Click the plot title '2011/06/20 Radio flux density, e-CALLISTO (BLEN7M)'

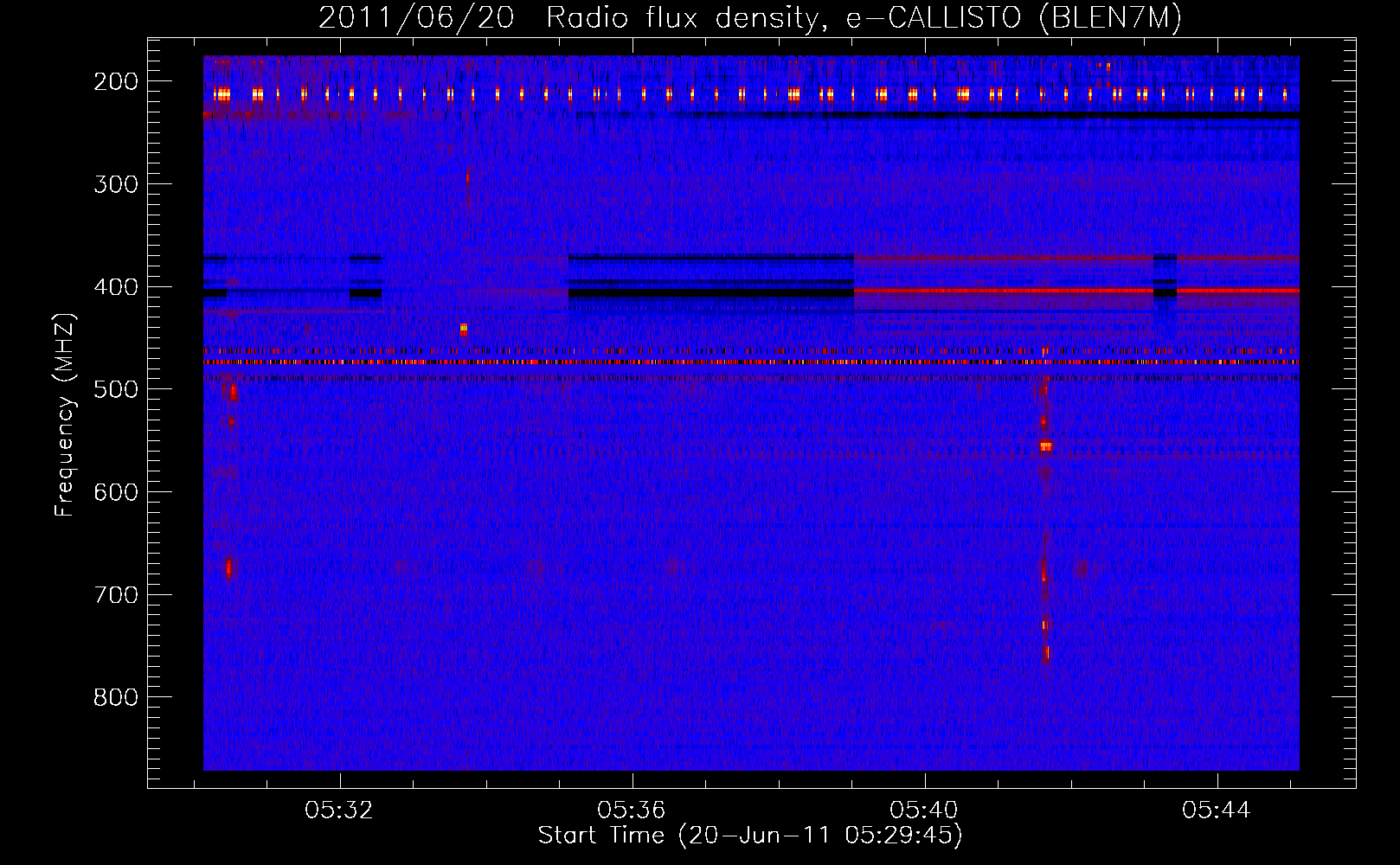coord(750,18)
